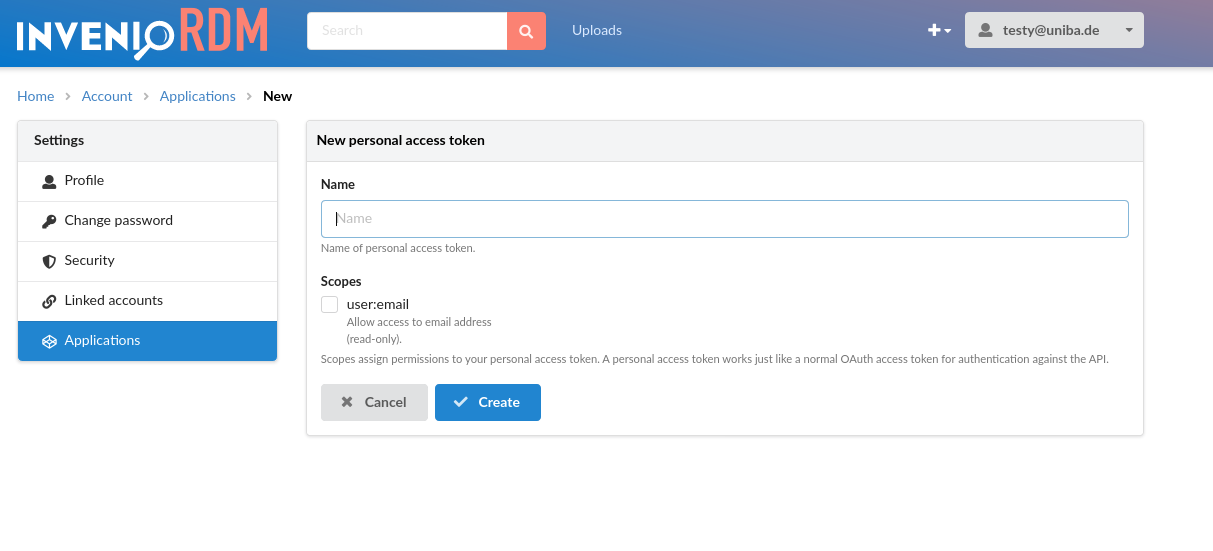This screenshot has height=551, width=1213.
Task: Open the Applications breadcrumb link
Action: (198, 96)
